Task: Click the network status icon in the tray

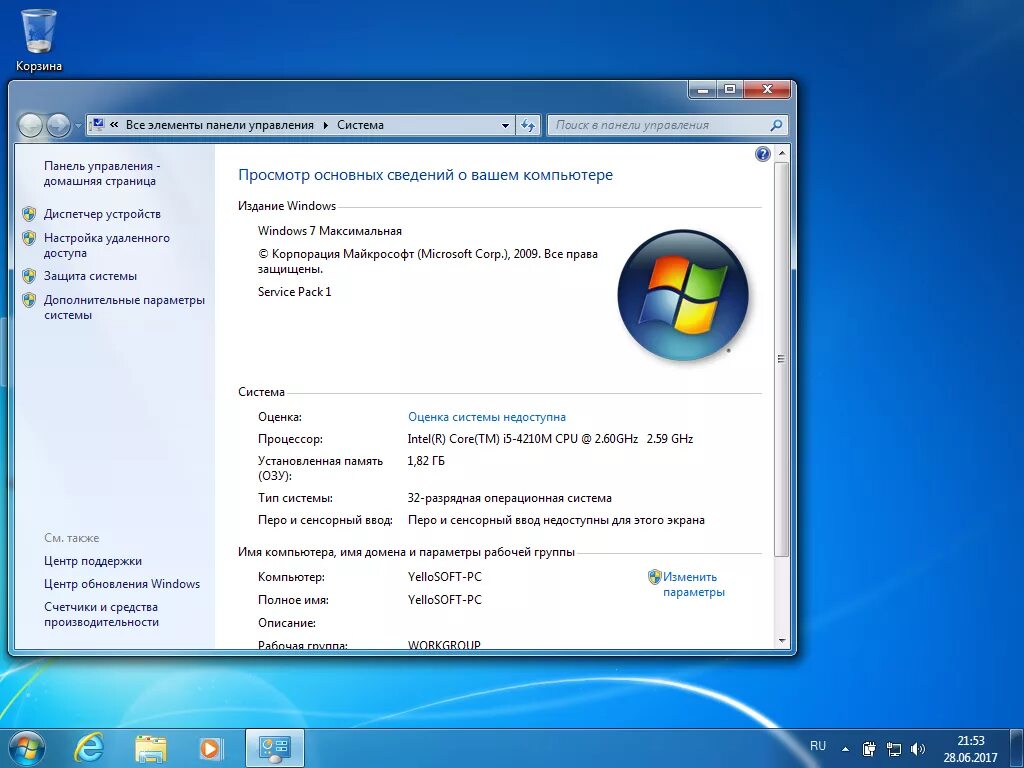Action: [893, 749]
